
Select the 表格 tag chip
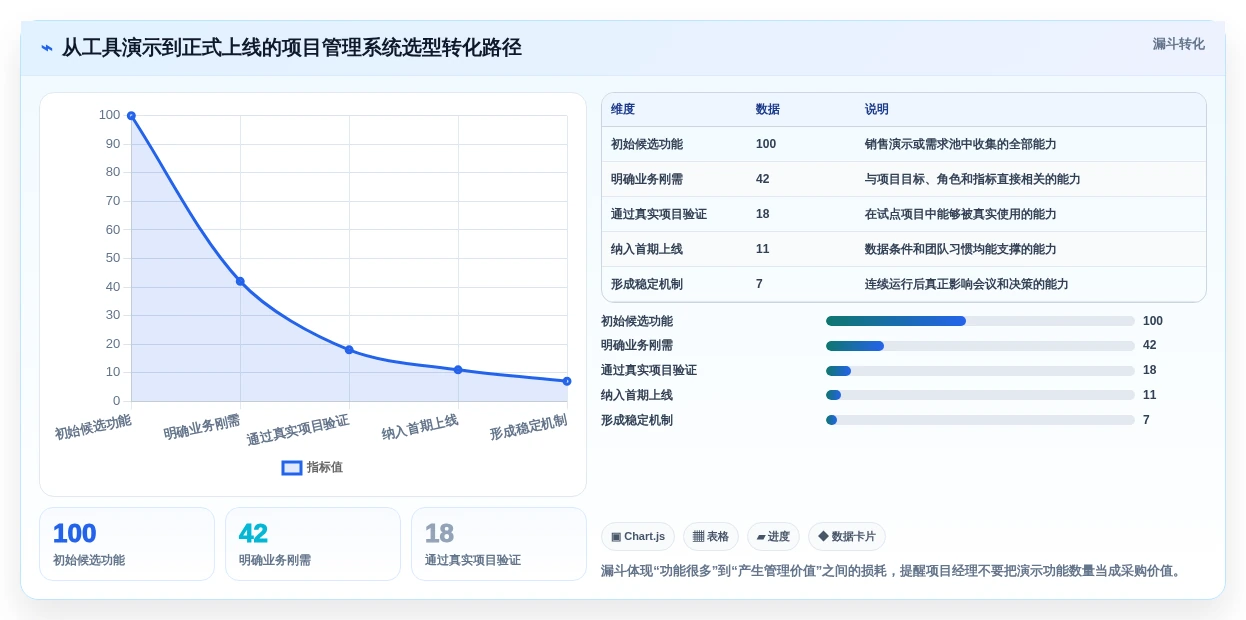coord(711,536)
